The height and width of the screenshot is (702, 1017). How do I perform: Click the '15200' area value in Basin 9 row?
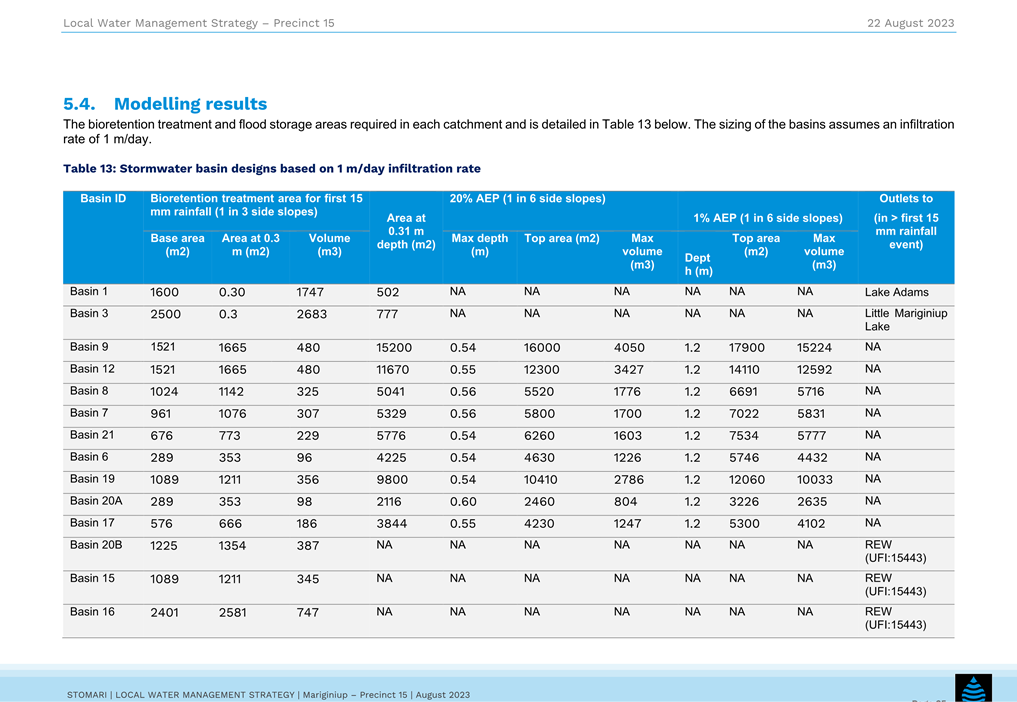(394, 348)
